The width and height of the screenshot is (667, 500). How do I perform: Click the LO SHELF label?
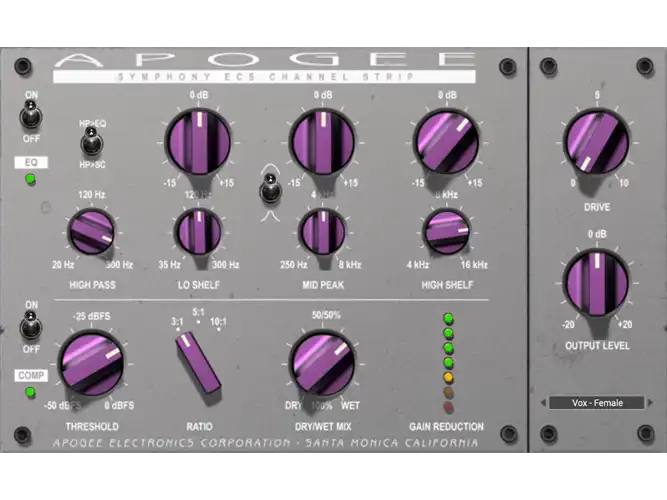click(x=199, y=285)
